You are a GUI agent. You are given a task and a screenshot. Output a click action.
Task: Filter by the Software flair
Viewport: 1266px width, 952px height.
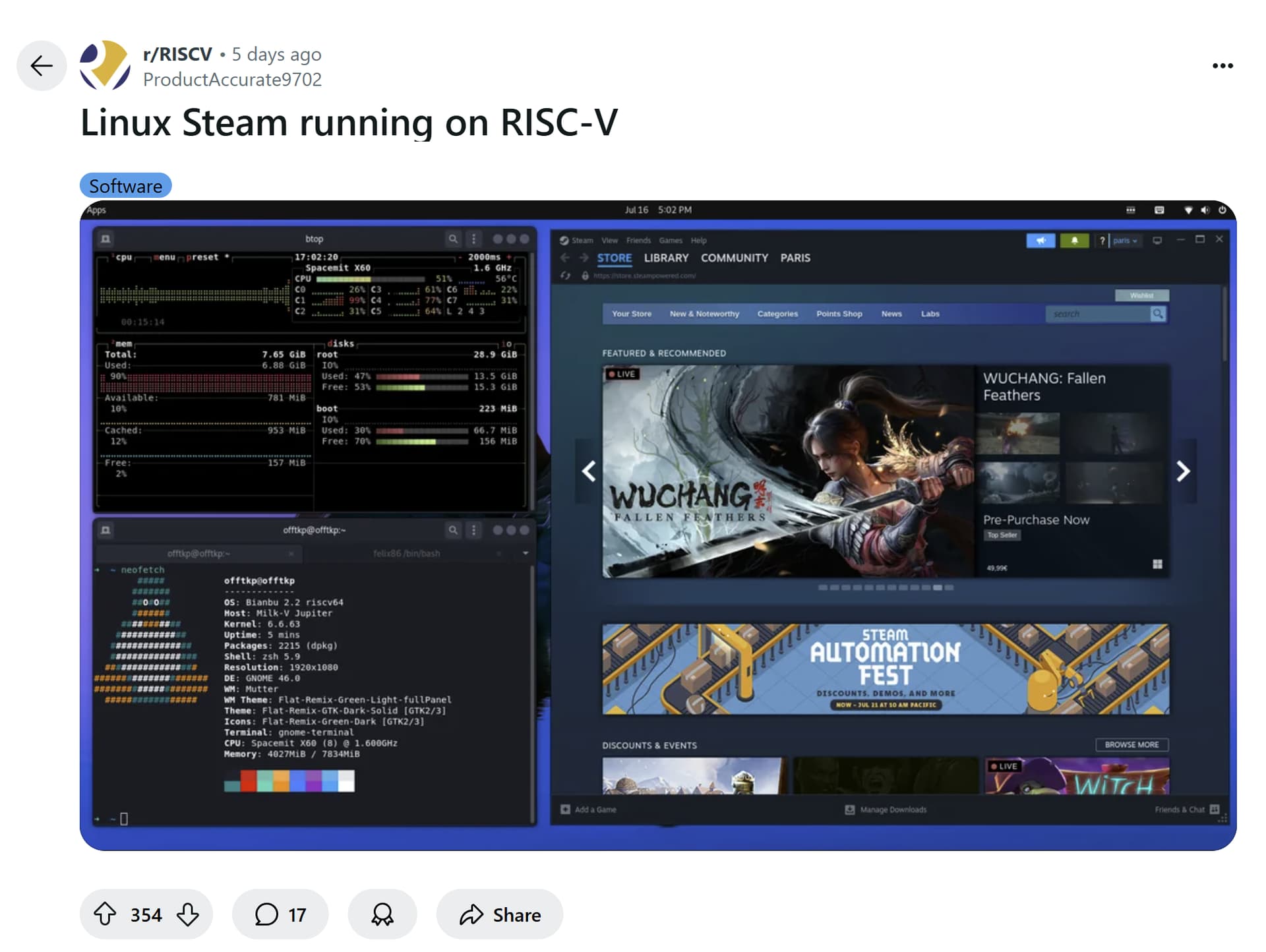pos(125,186)
